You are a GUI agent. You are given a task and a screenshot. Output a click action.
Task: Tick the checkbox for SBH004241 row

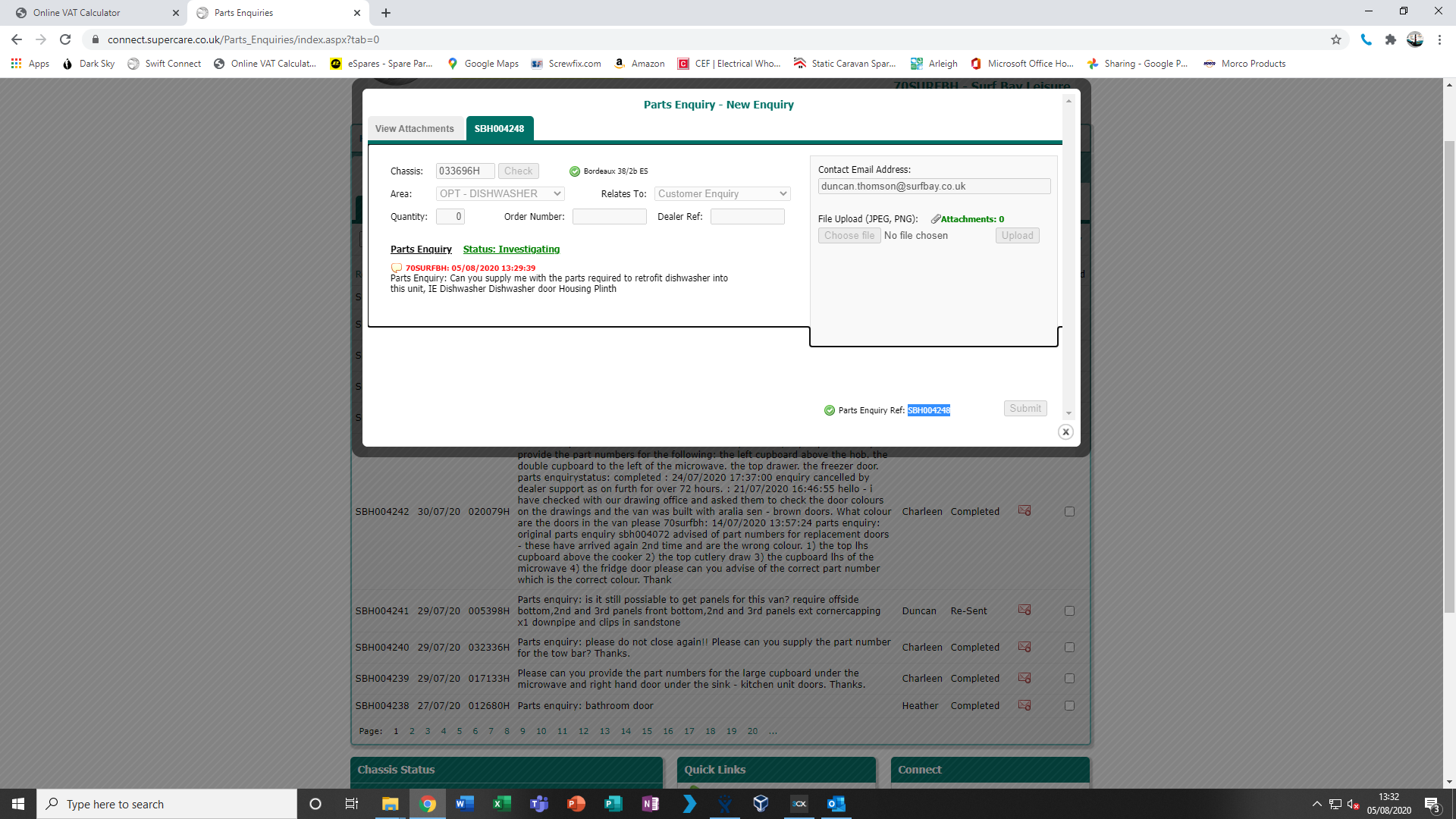tap(1069, 611)
